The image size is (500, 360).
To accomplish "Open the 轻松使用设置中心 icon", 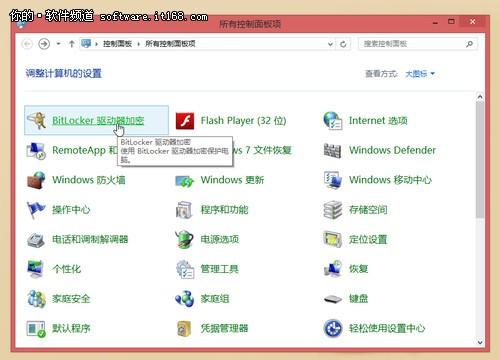I will click(332, 328).
